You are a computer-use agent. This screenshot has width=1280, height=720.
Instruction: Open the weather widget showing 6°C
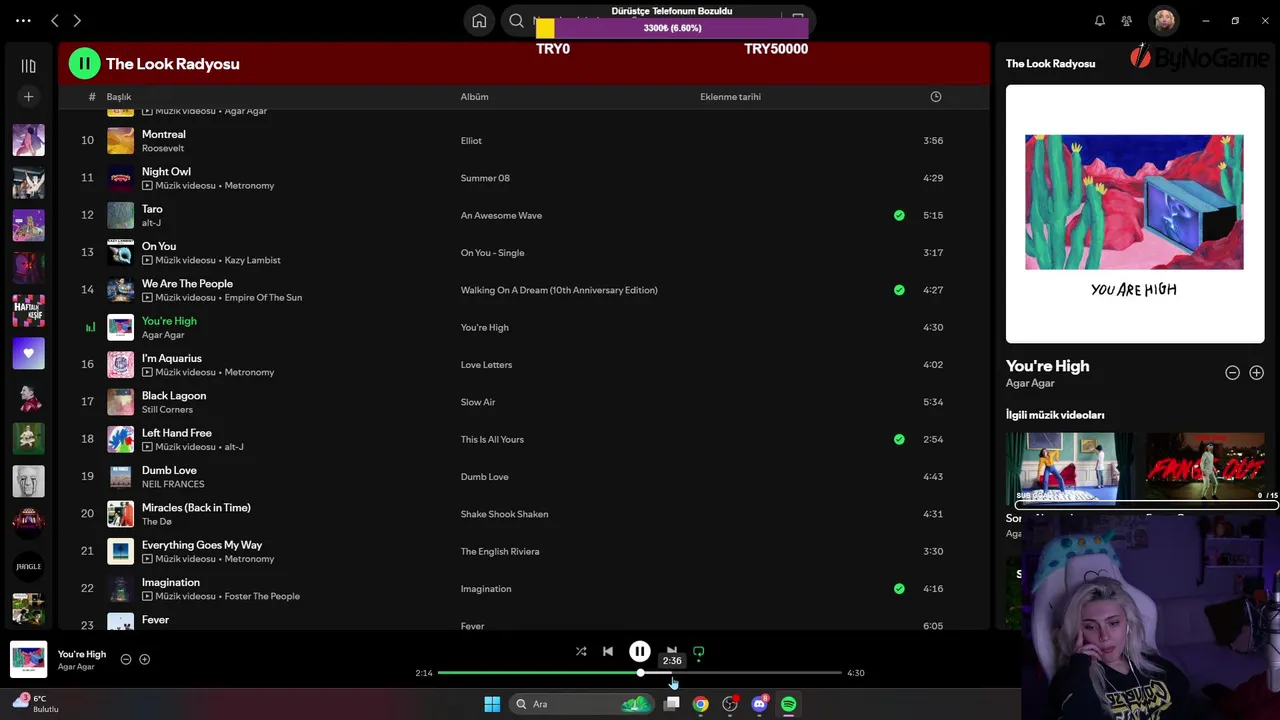[x=35, y=703]
